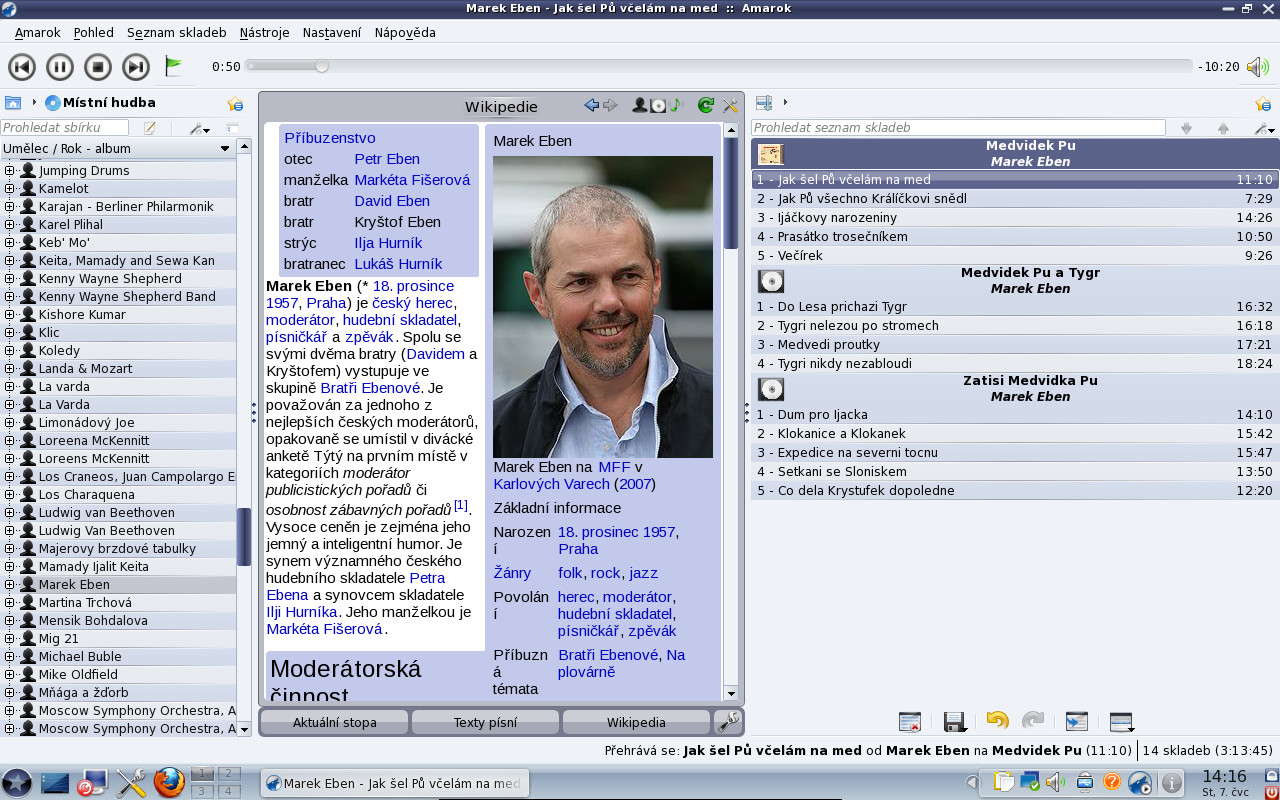This screenshot has height=800, width=1280.
Task: Open the save playlist dropdown
Action: (955, 722)
